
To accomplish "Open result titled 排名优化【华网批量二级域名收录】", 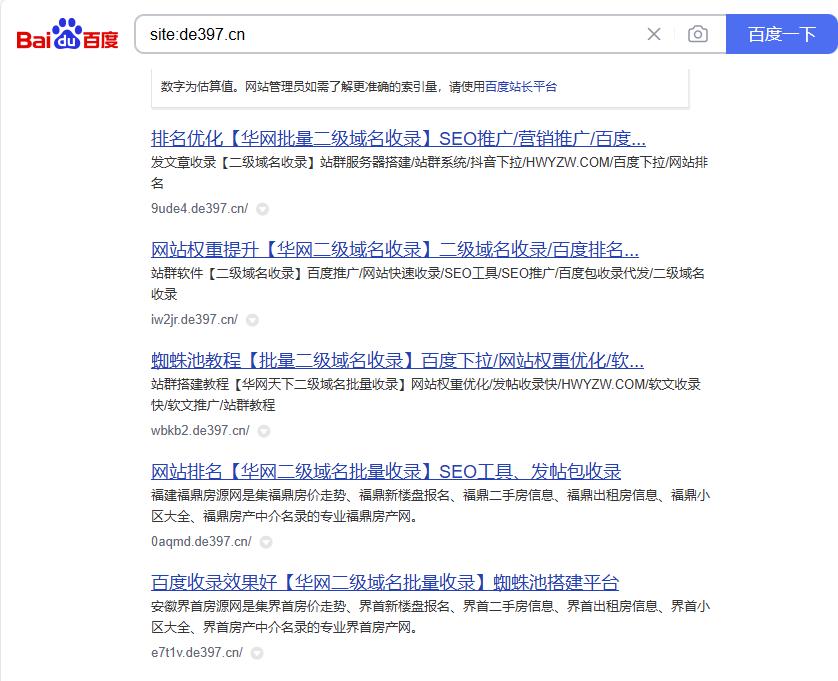I will [398, 139].
